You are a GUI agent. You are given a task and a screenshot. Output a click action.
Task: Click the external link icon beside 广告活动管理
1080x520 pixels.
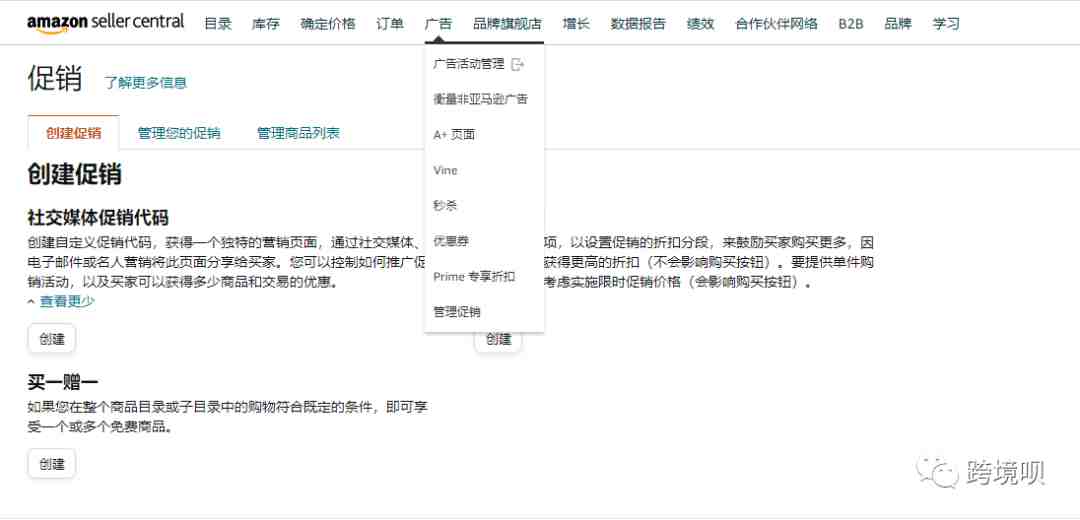519,64
